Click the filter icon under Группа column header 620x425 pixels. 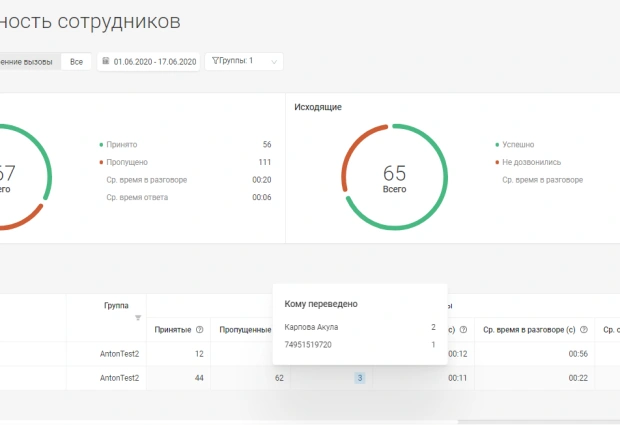(x=138, y=318)
